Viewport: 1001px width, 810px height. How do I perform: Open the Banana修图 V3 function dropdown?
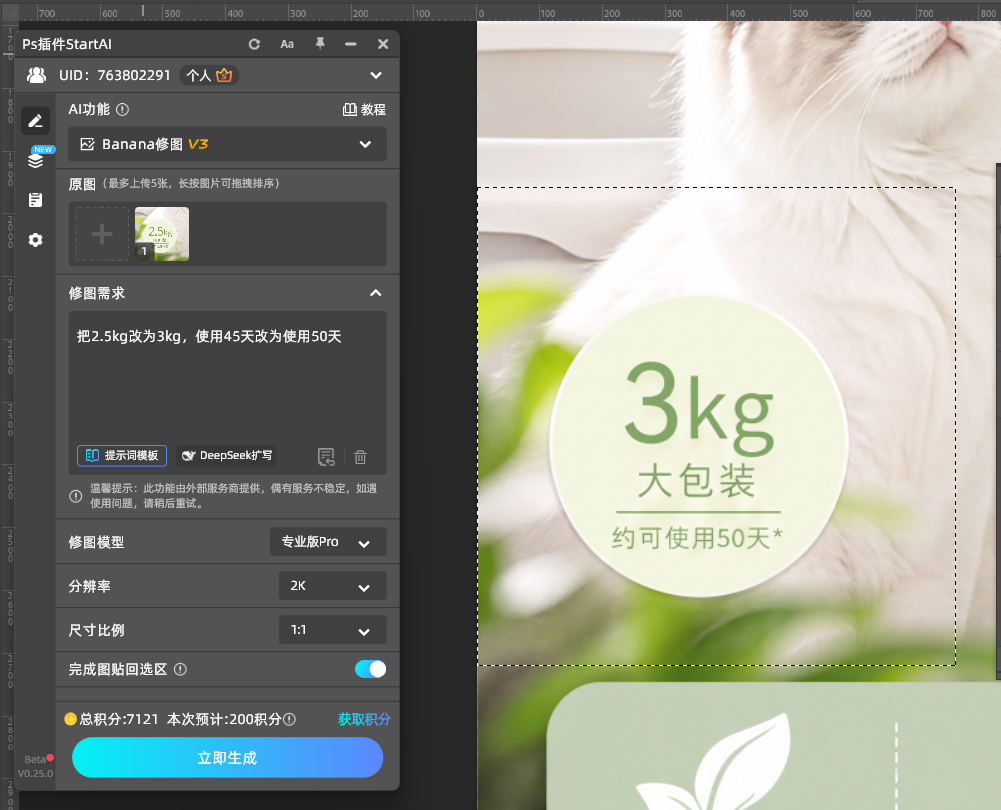pyautogui.click(x=227, y=144)
